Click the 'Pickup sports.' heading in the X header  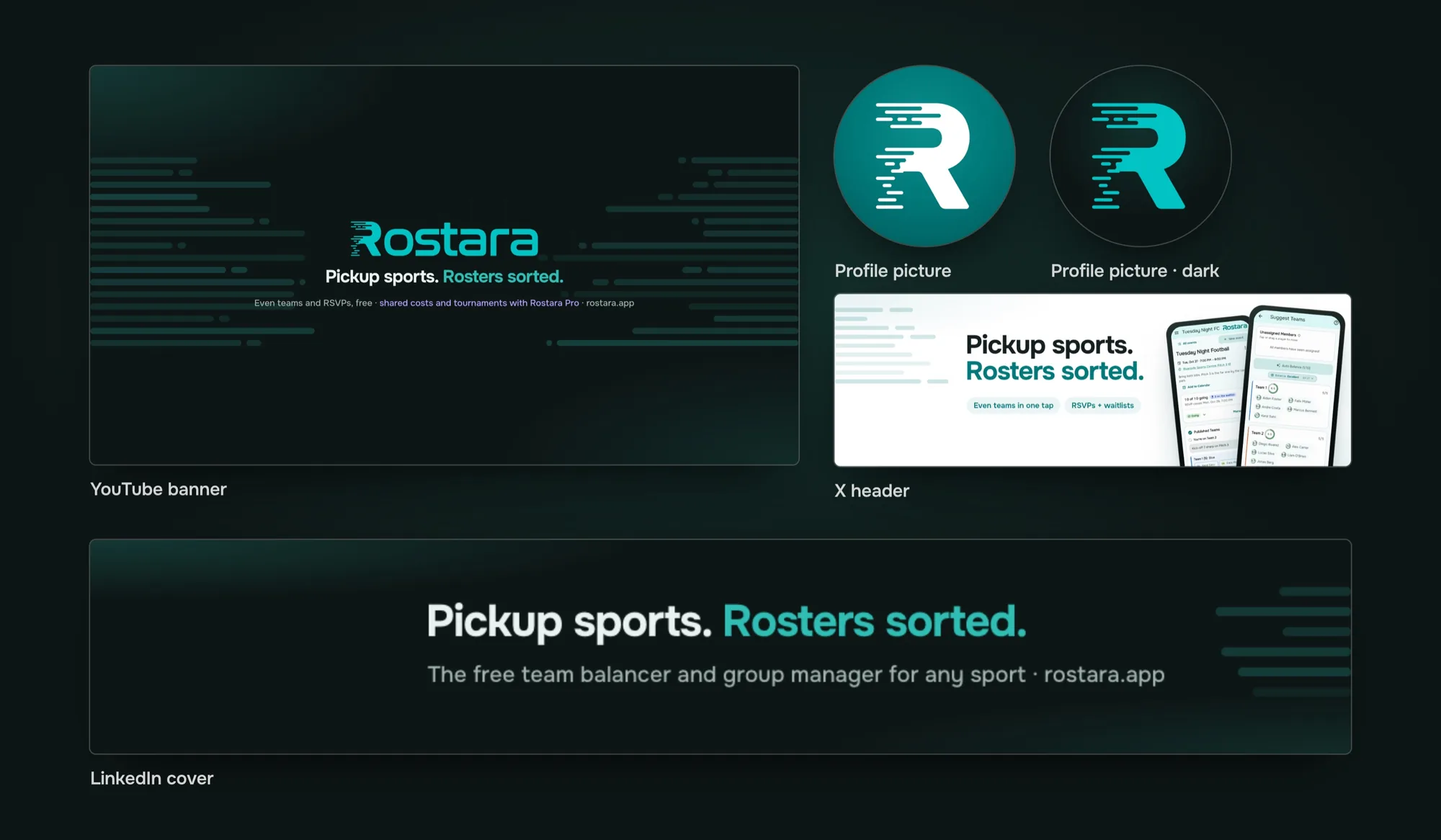pyautogui.click(x=1050, y=345)
